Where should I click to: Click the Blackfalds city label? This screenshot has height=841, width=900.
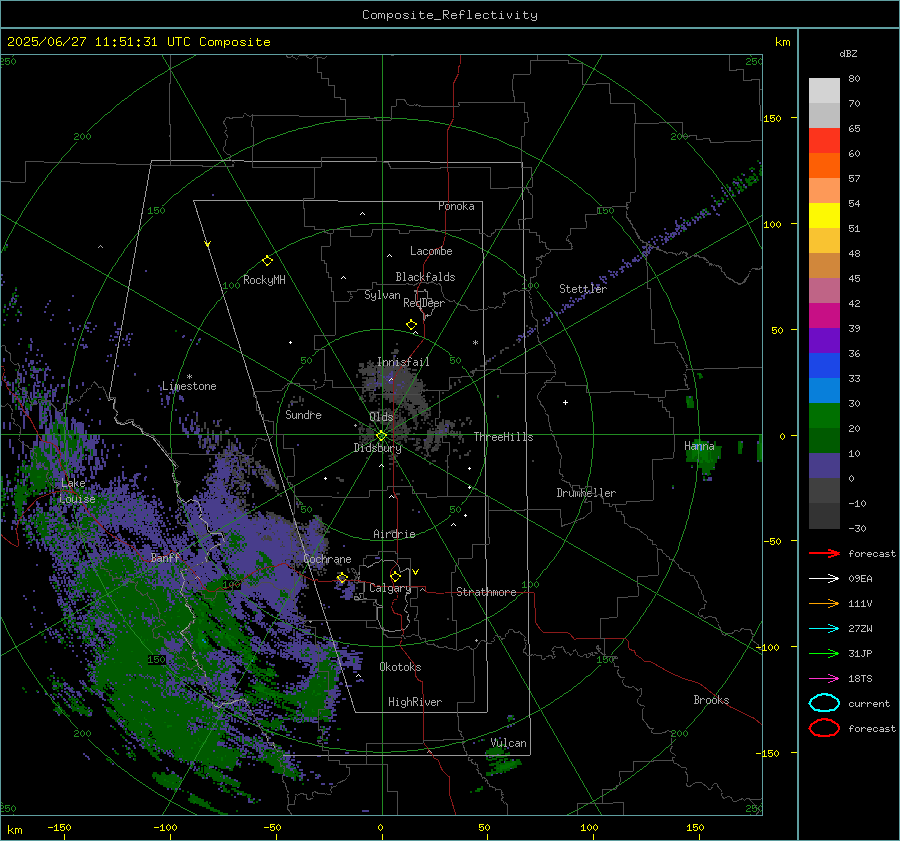pos(425,277)
